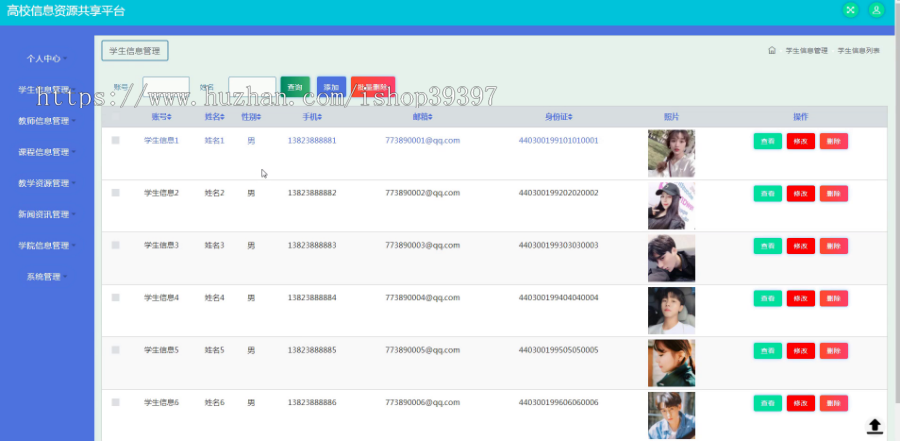
Task: Click 删除 button for 学生信息5
Action: [x=834, y=351]
